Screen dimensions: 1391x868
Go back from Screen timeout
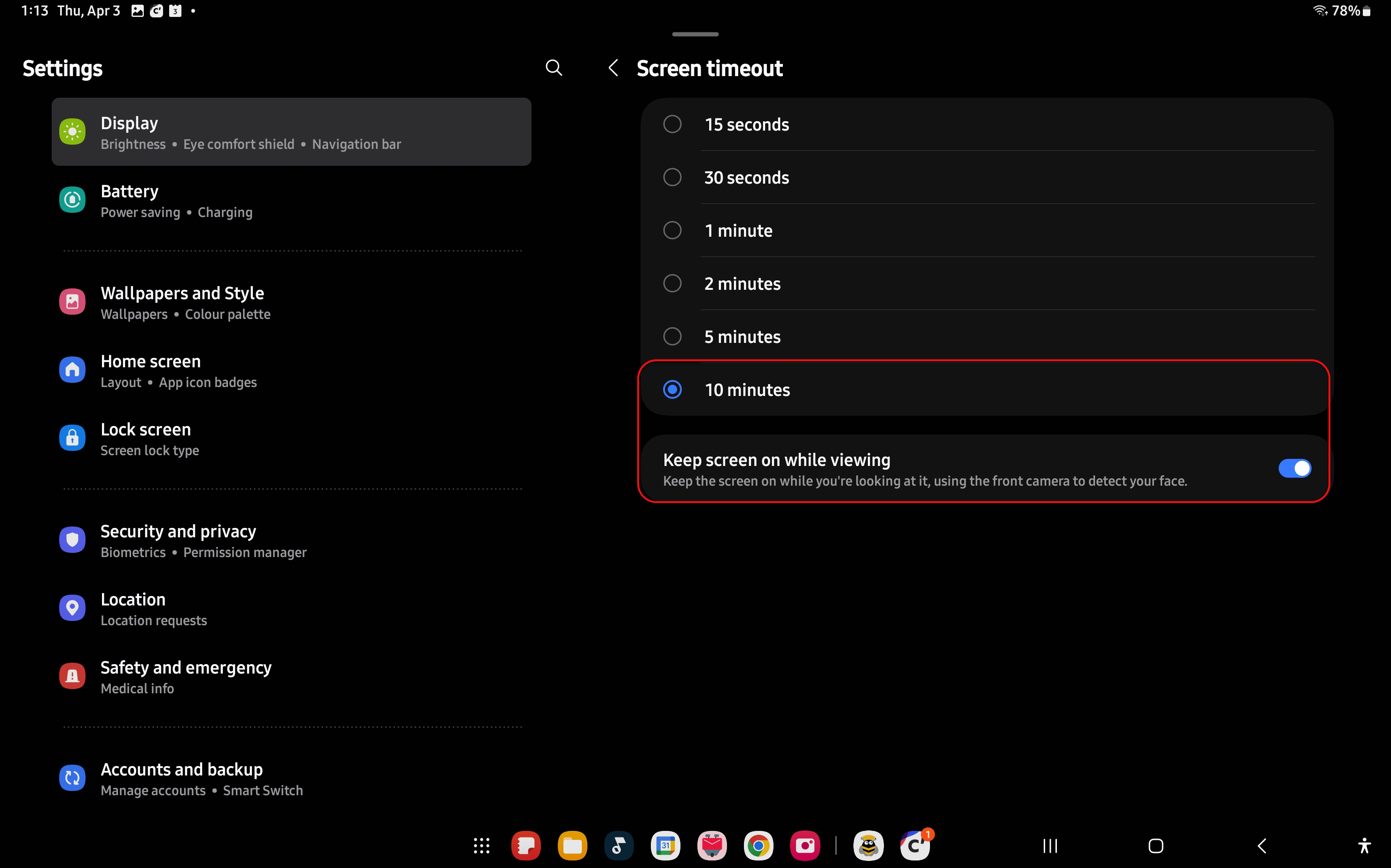pos(613,68)
